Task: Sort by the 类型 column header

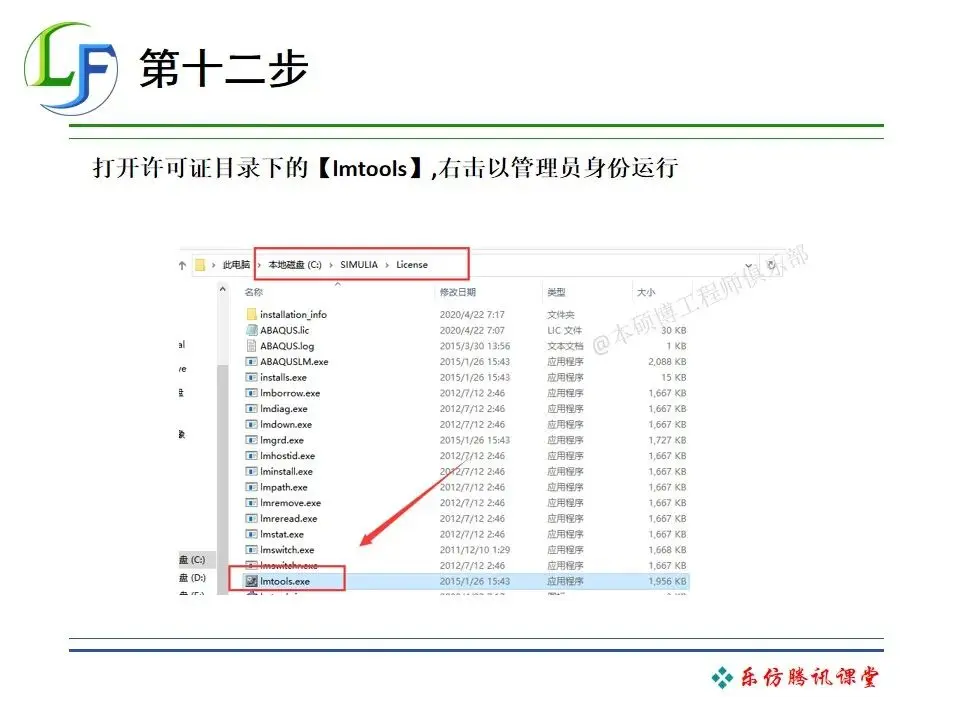Action: (556, 292)
